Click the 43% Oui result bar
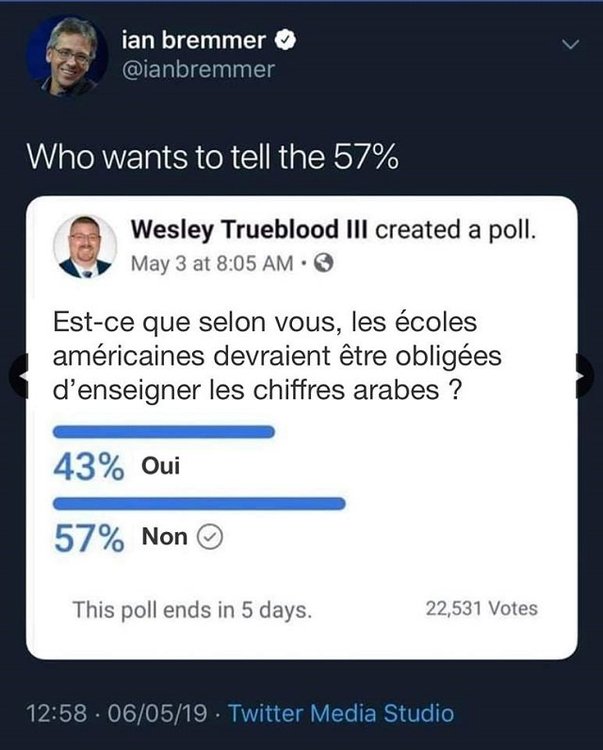 (x=163, y=432)
